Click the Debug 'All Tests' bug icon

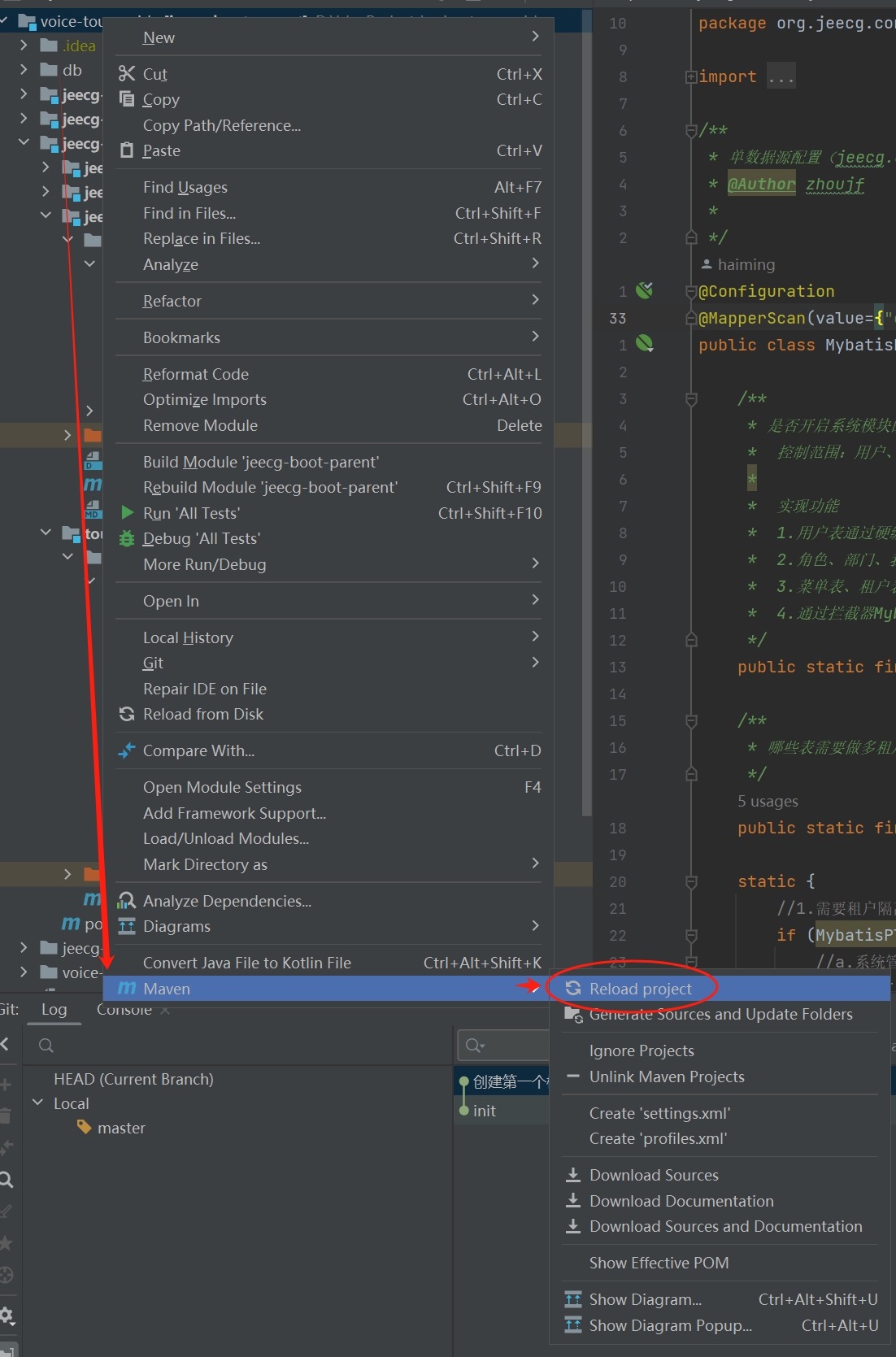click(127, 538)
